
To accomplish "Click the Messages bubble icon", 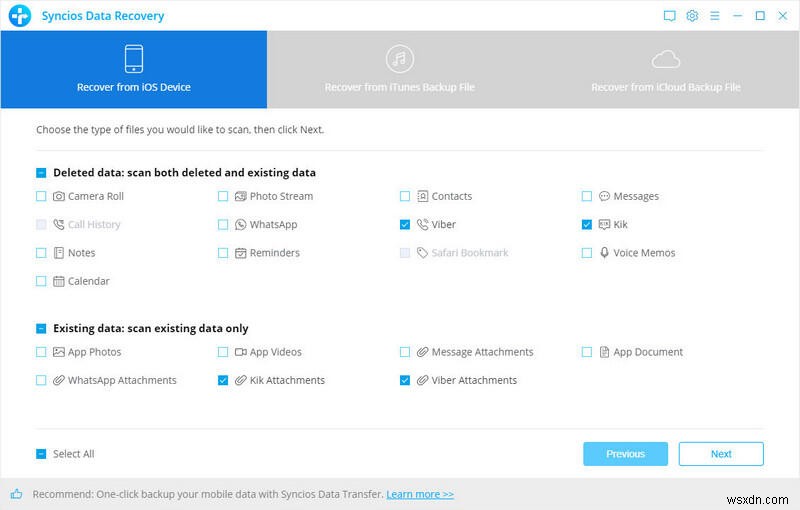I will [604, 196].
